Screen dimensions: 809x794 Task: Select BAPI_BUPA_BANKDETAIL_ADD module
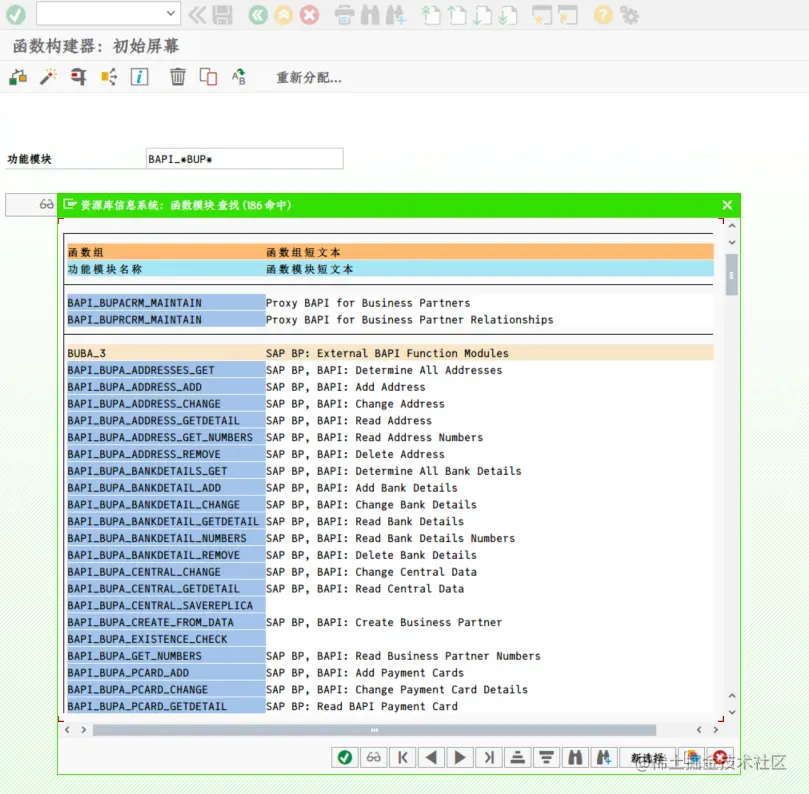pos(166,488)
